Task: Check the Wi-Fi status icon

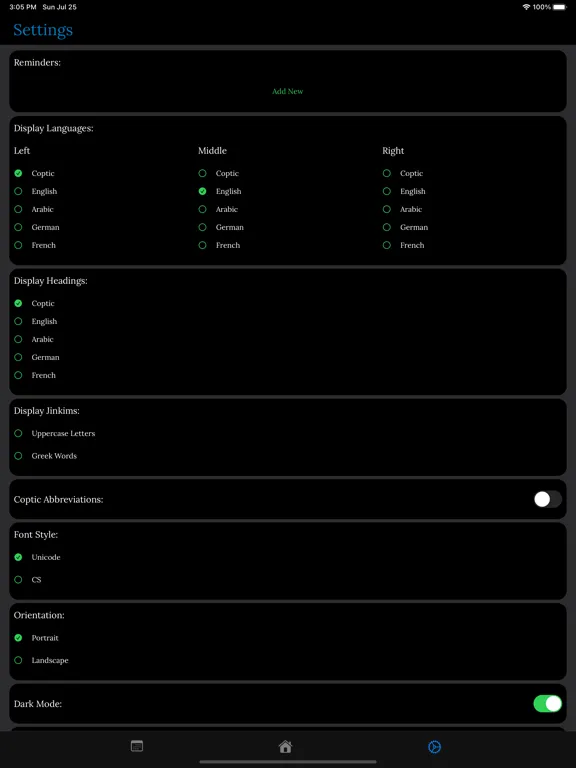Action: click(527, 7)
